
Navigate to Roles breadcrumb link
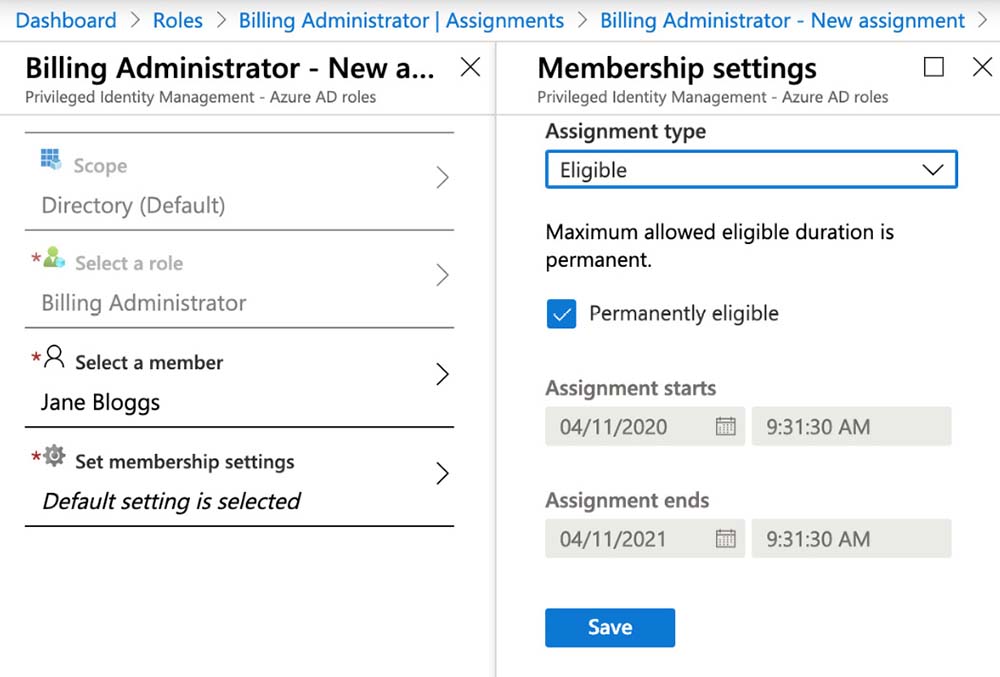(x=177, y=20)
